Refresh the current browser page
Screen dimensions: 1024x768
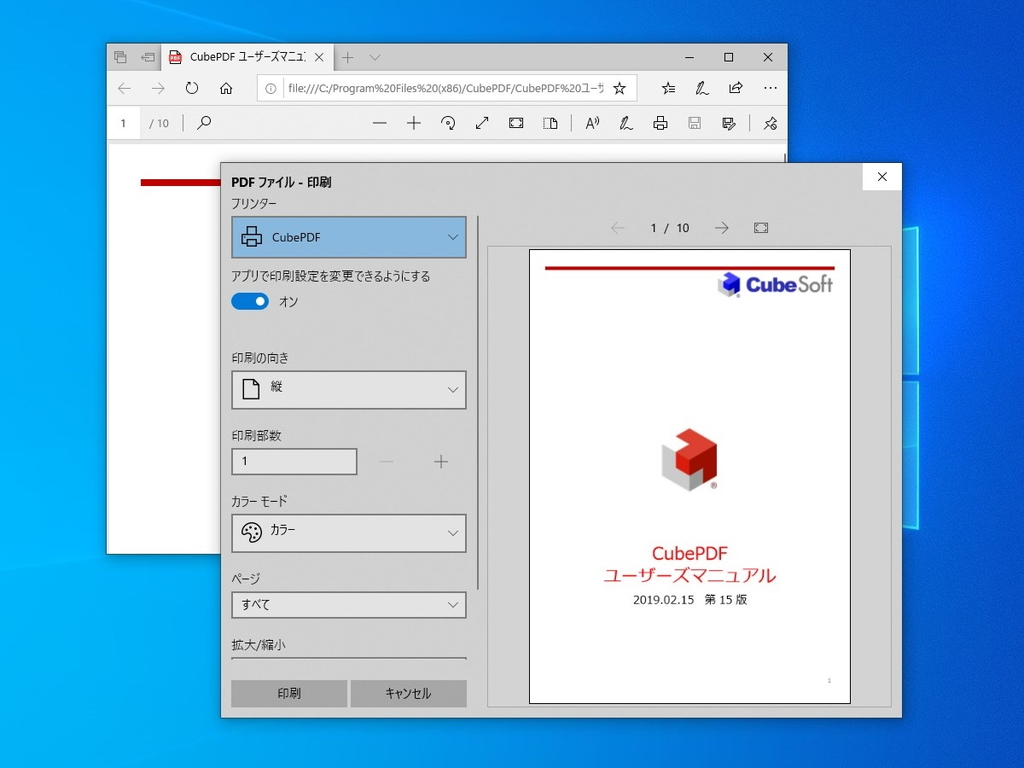point(191,88)
